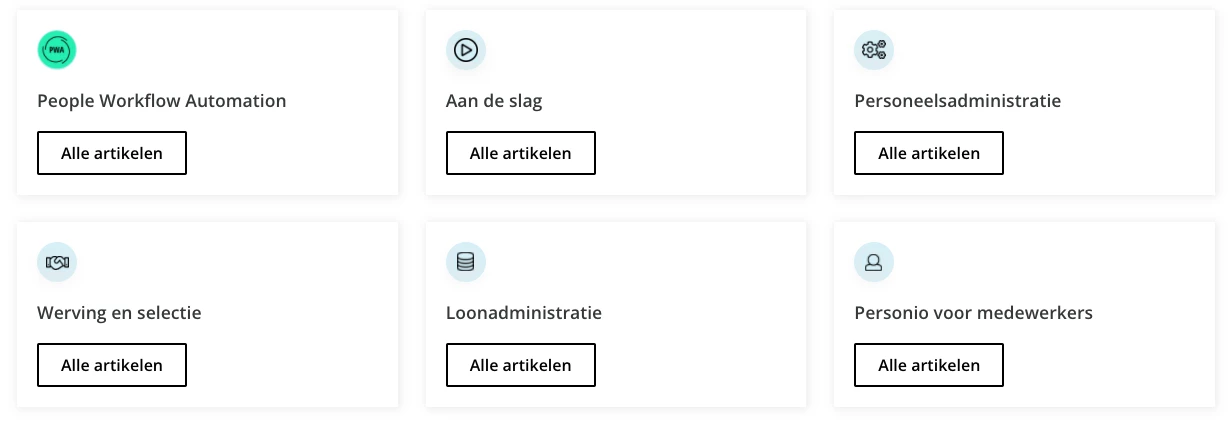Click Alle artikelen under People Workflow Automation
The width and height of the screenshot is (1232, 424).
point(112,153)
